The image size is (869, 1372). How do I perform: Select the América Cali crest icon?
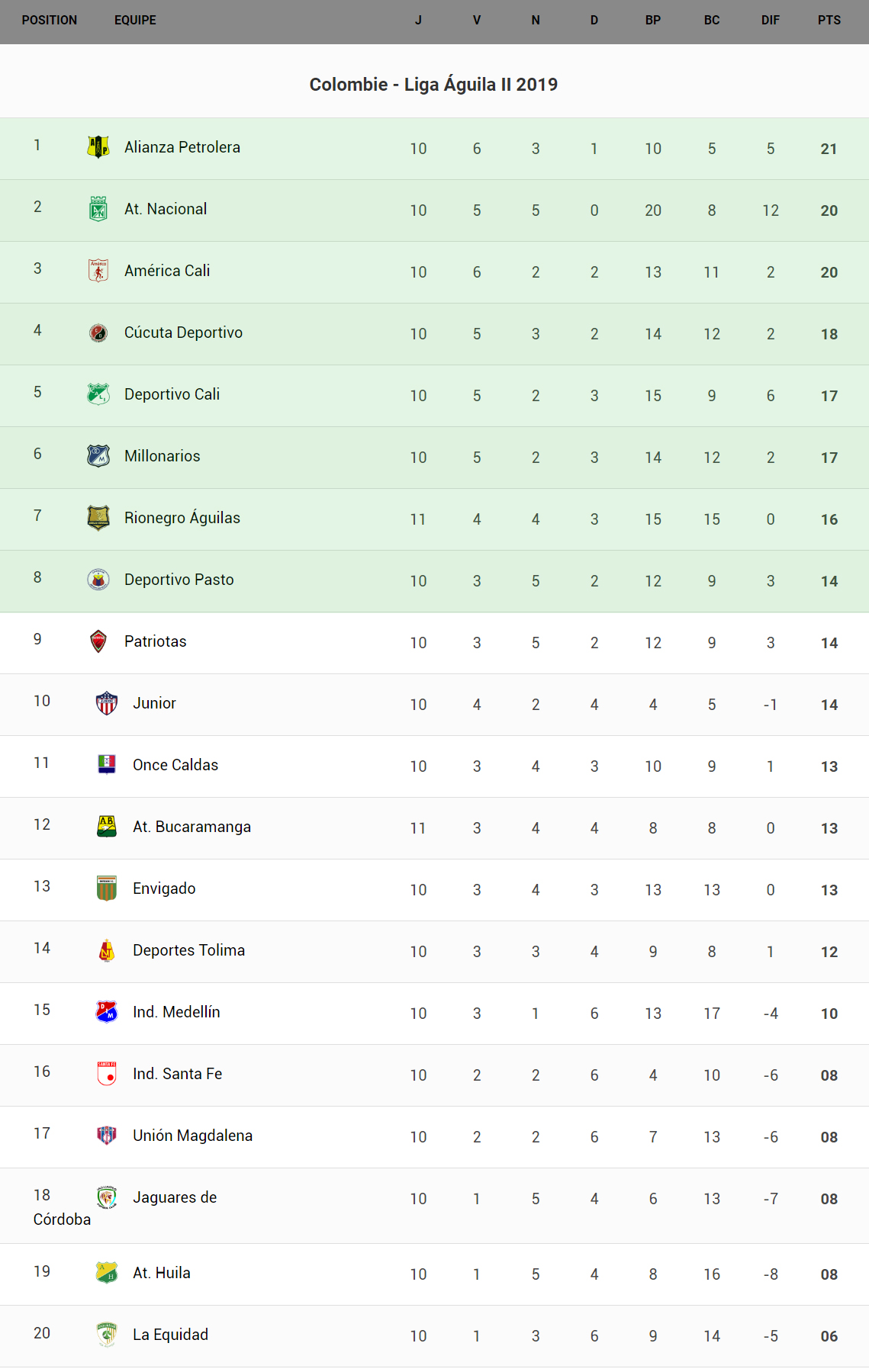98,270
